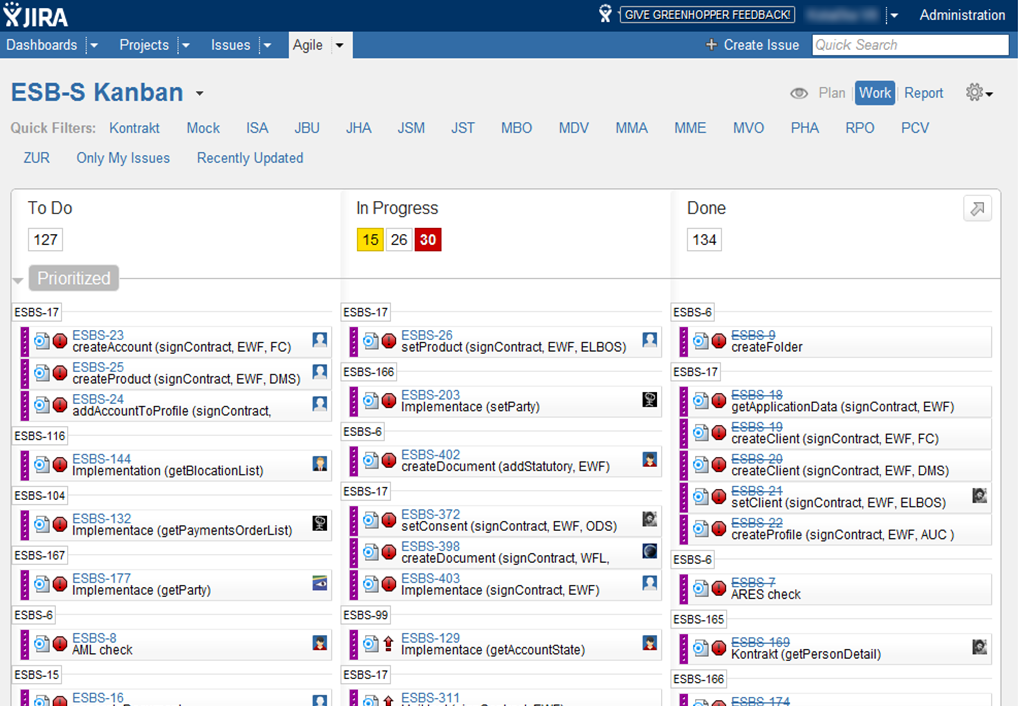Click the assignee avatar on ESBS-203 card

point(650,400)
